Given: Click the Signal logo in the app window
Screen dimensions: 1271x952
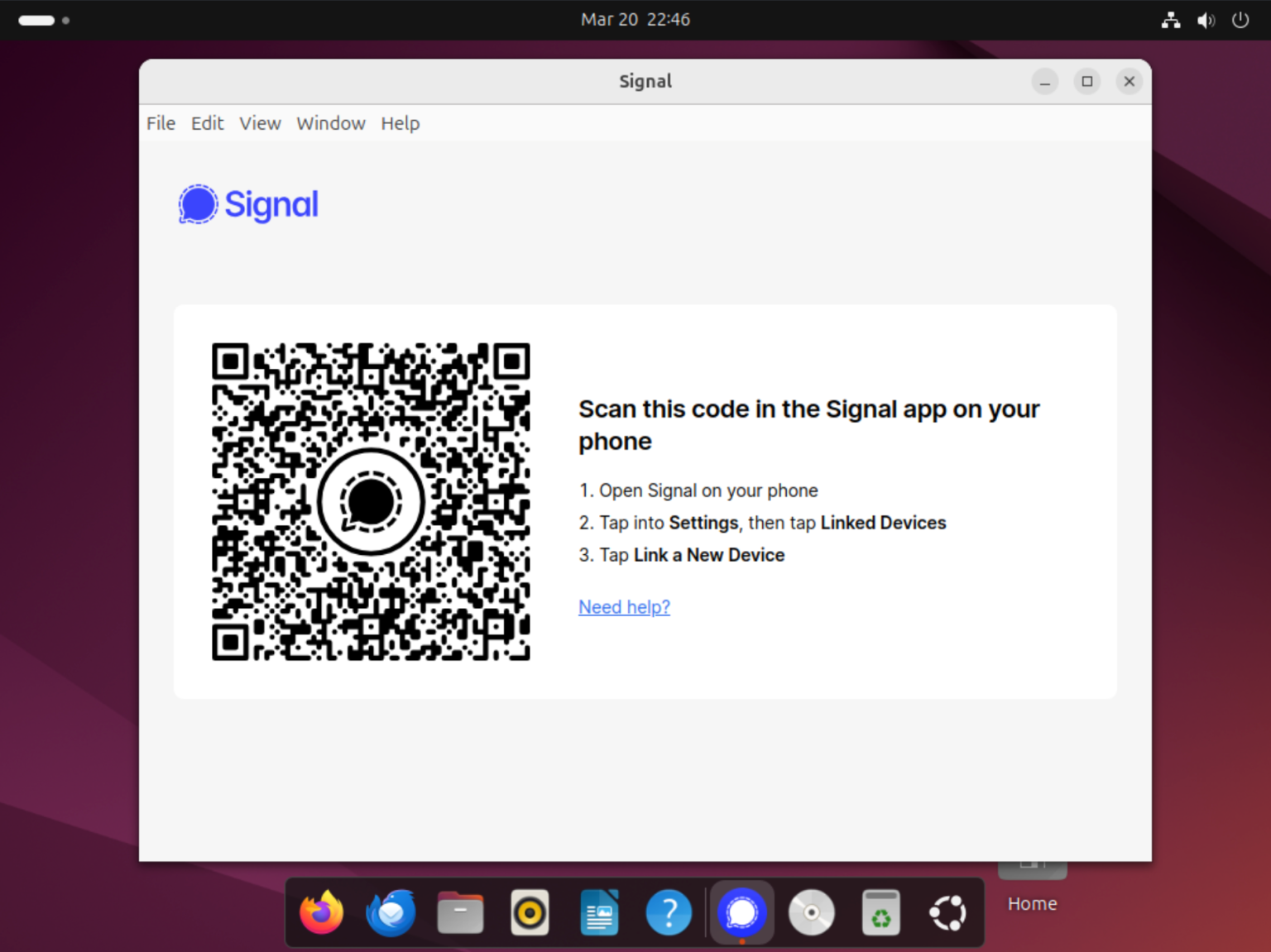Looking at the screenshot, I should coord(247,203).
